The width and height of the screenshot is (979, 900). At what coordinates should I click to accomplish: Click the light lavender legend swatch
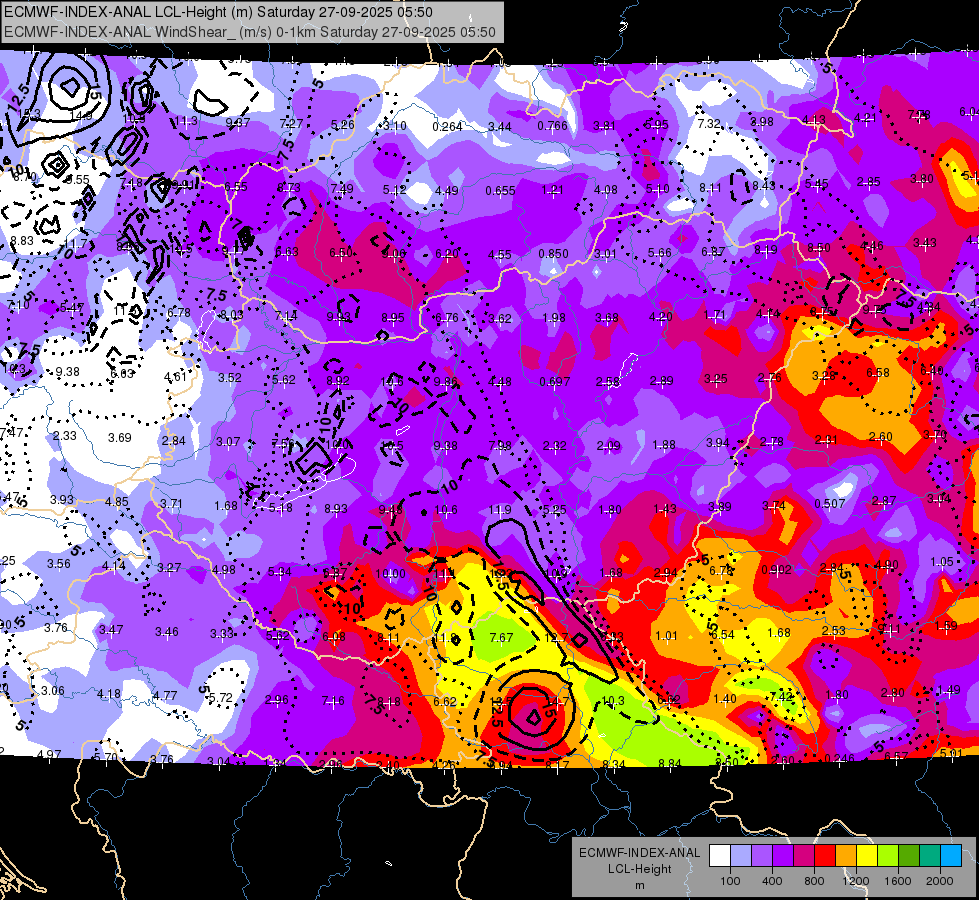pyautogui.click(x=741, y=856)
